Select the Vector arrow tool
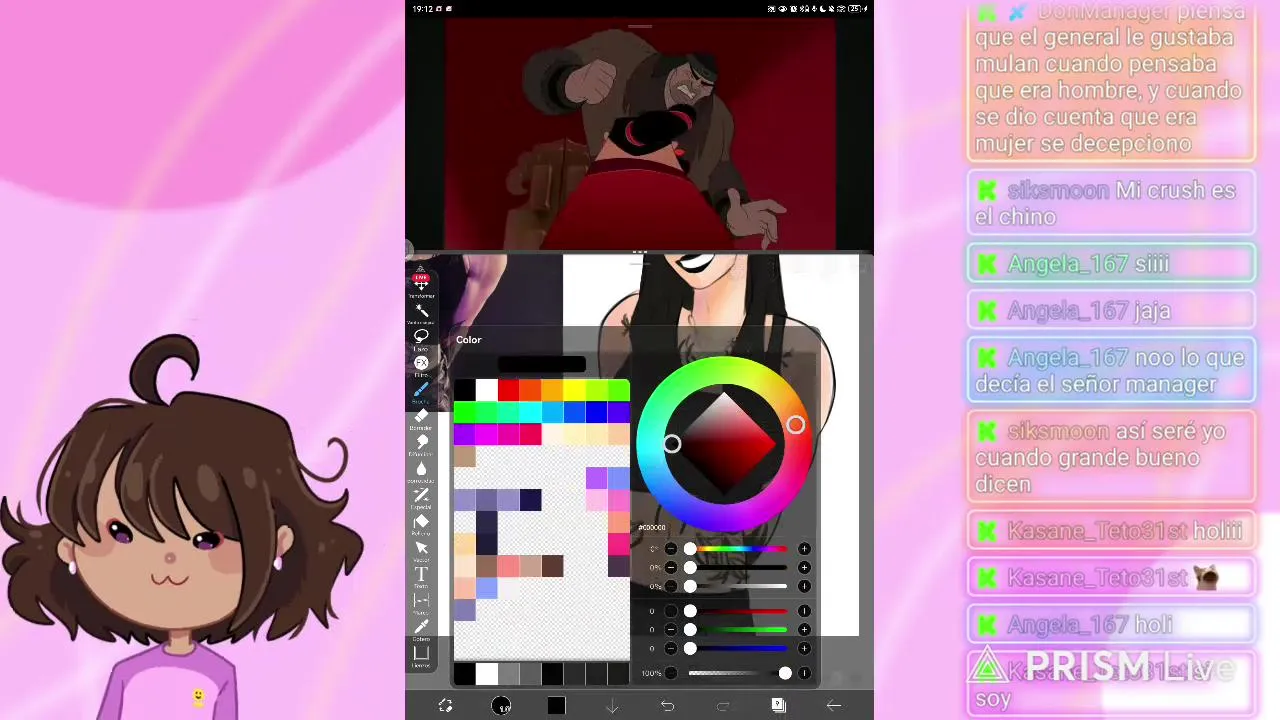Screen dimensions: 1280x720 [421, 548]
